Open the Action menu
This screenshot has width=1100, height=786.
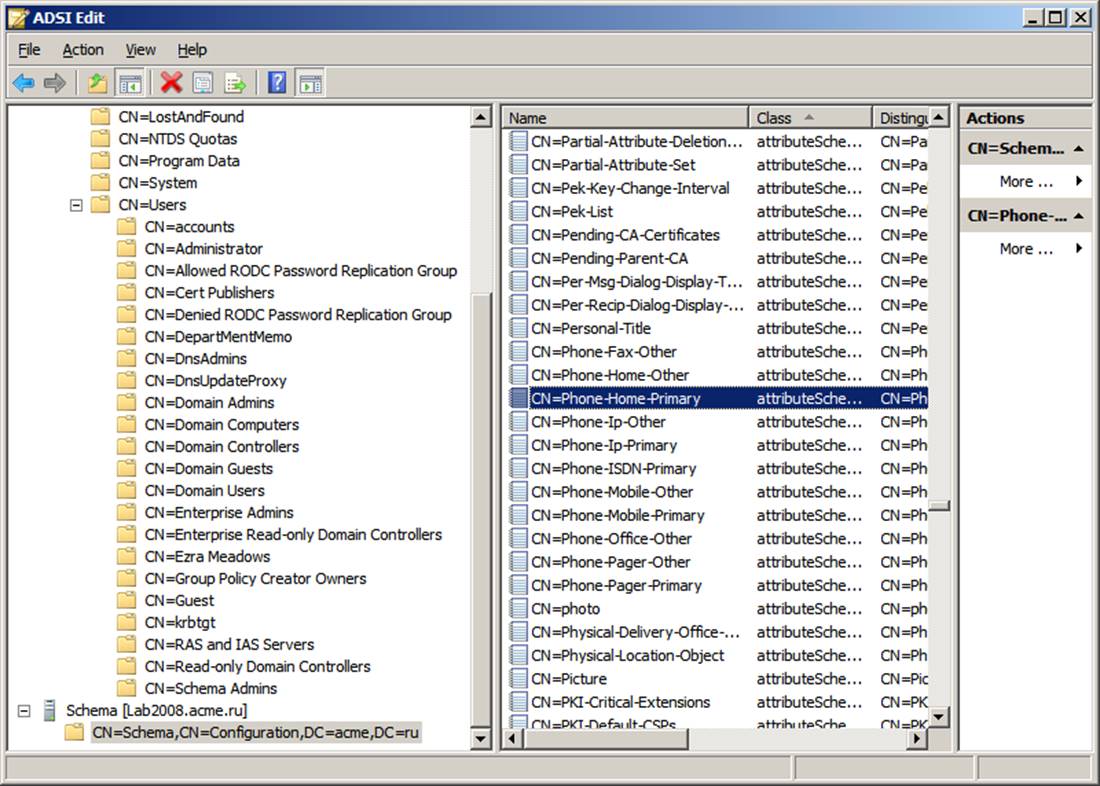click(x=82, y=49)
